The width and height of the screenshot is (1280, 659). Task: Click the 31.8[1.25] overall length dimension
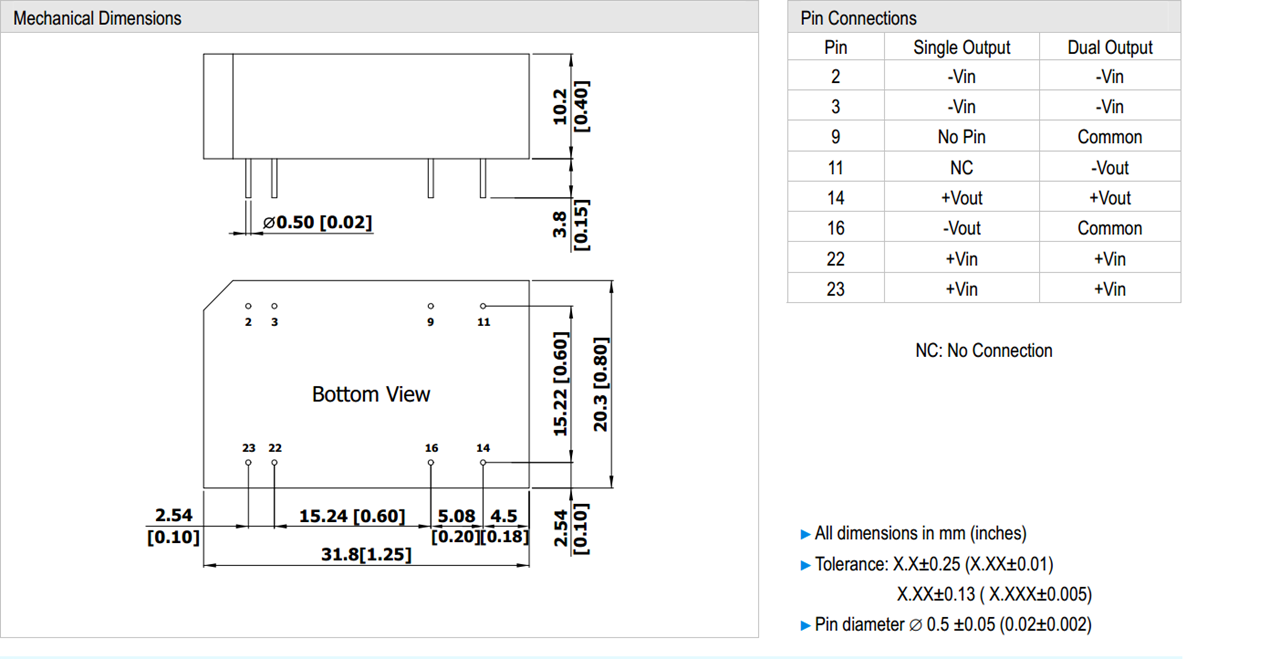(x=366, y=553)
